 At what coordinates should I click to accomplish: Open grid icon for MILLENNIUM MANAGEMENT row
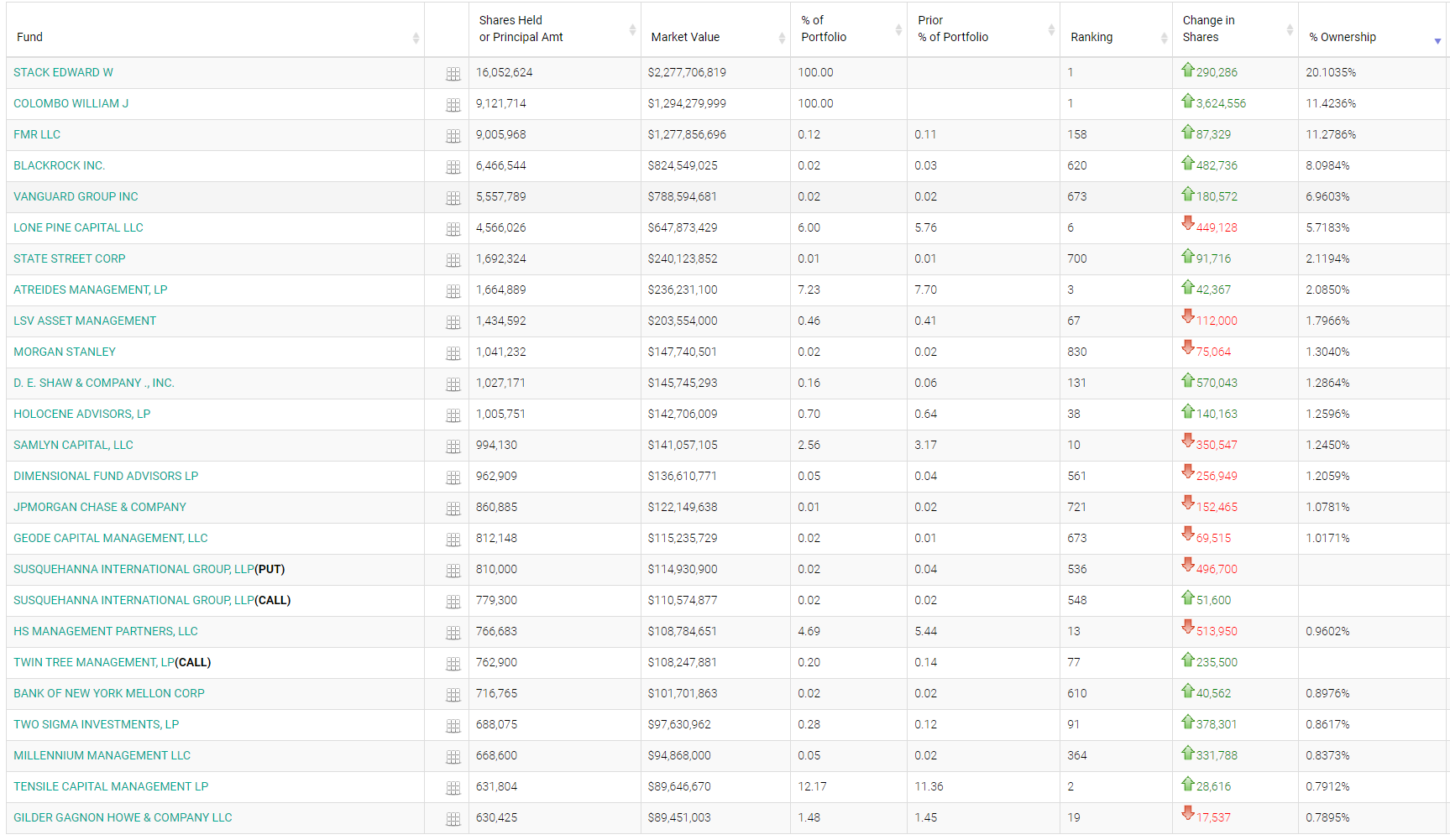pos(453,757)
